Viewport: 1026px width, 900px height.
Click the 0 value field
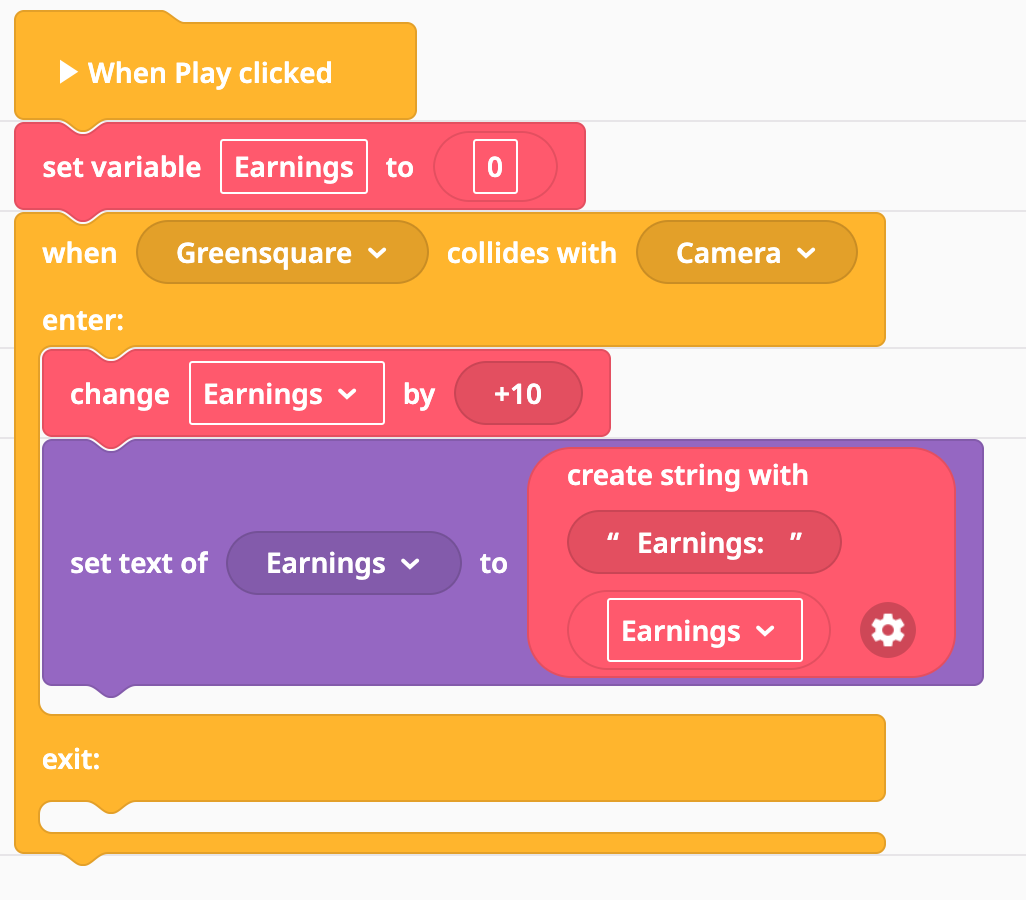tap(495, 167)
